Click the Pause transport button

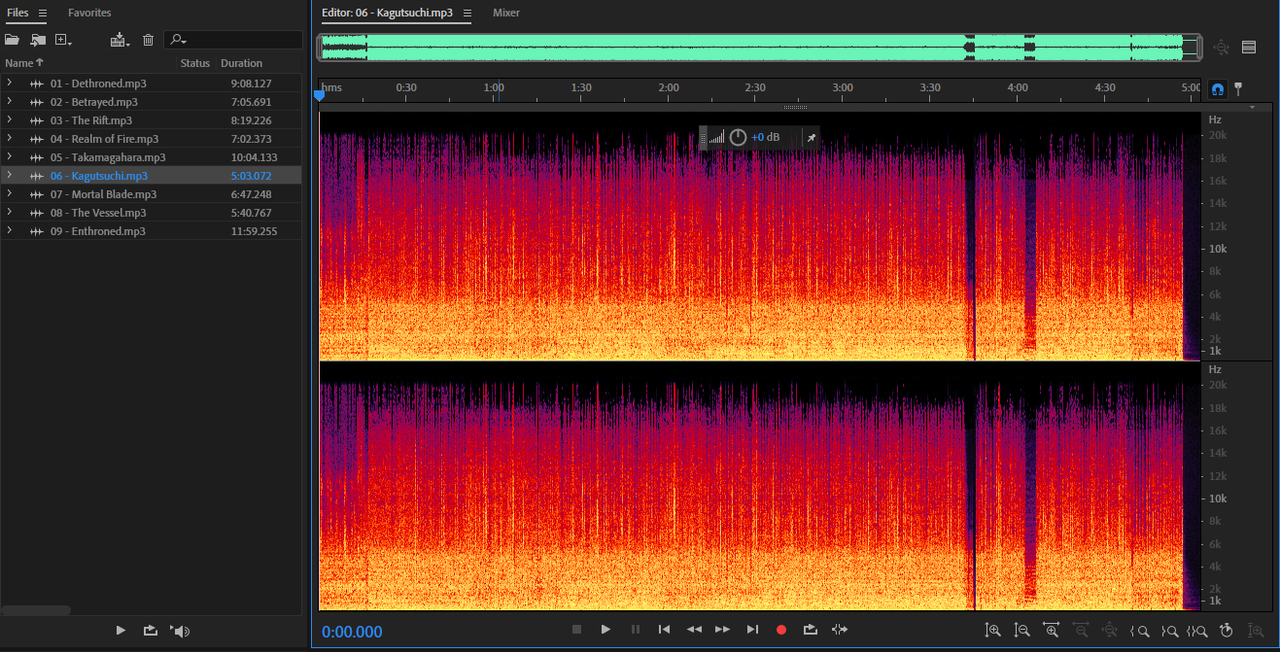coord(635,630)
